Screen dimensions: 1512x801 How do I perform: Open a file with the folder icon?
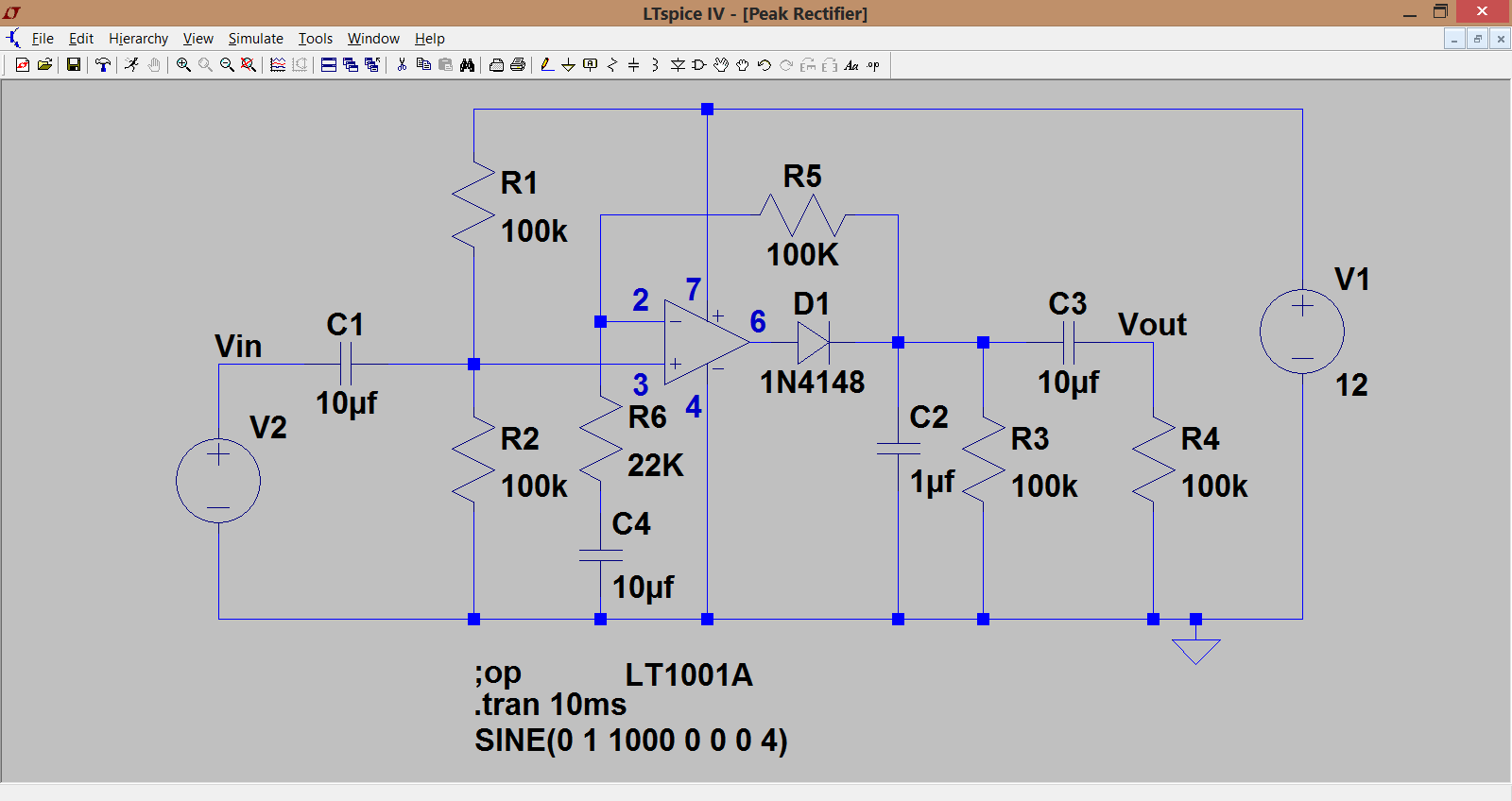[44, 65]
